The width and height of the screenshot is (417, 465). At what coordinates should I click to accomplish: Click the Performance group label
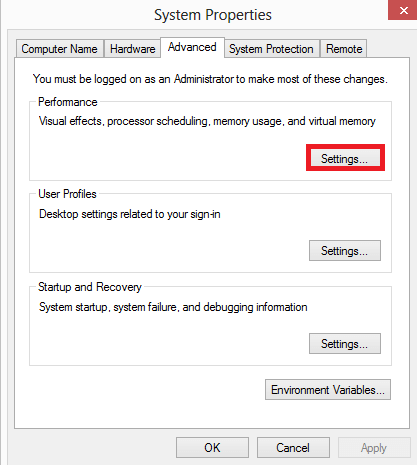click(68, 102)
